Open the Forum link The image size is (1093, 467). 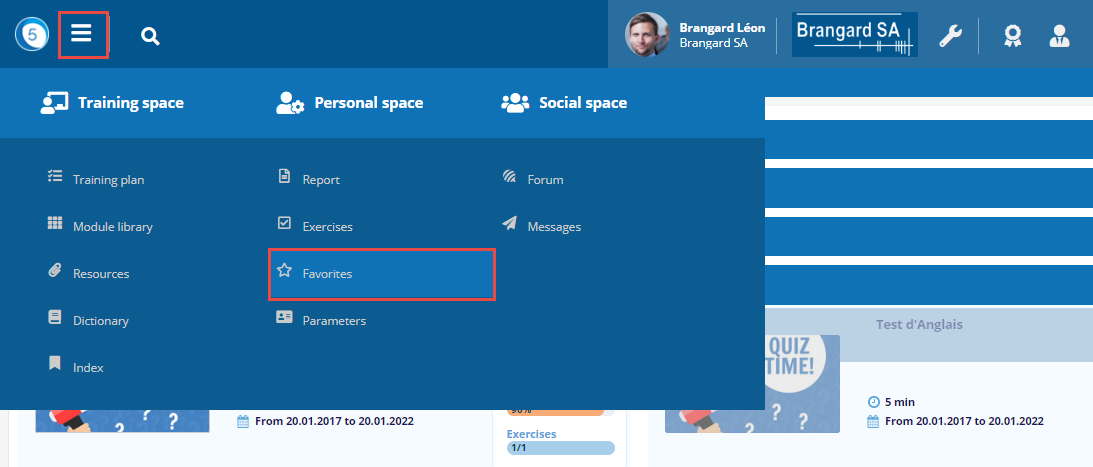545,180
